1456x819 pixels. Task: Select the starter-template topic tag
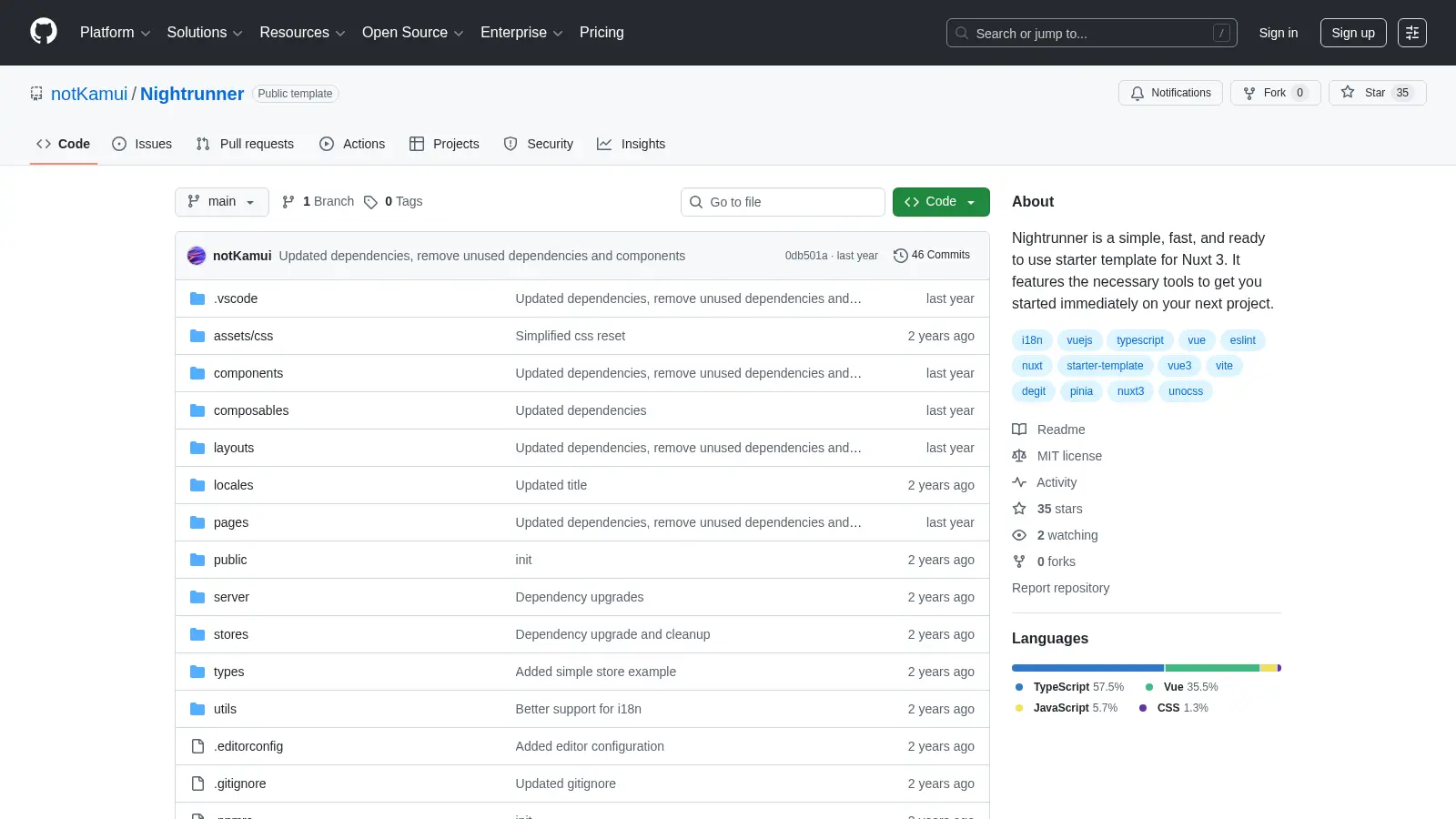coord(1105,366)
